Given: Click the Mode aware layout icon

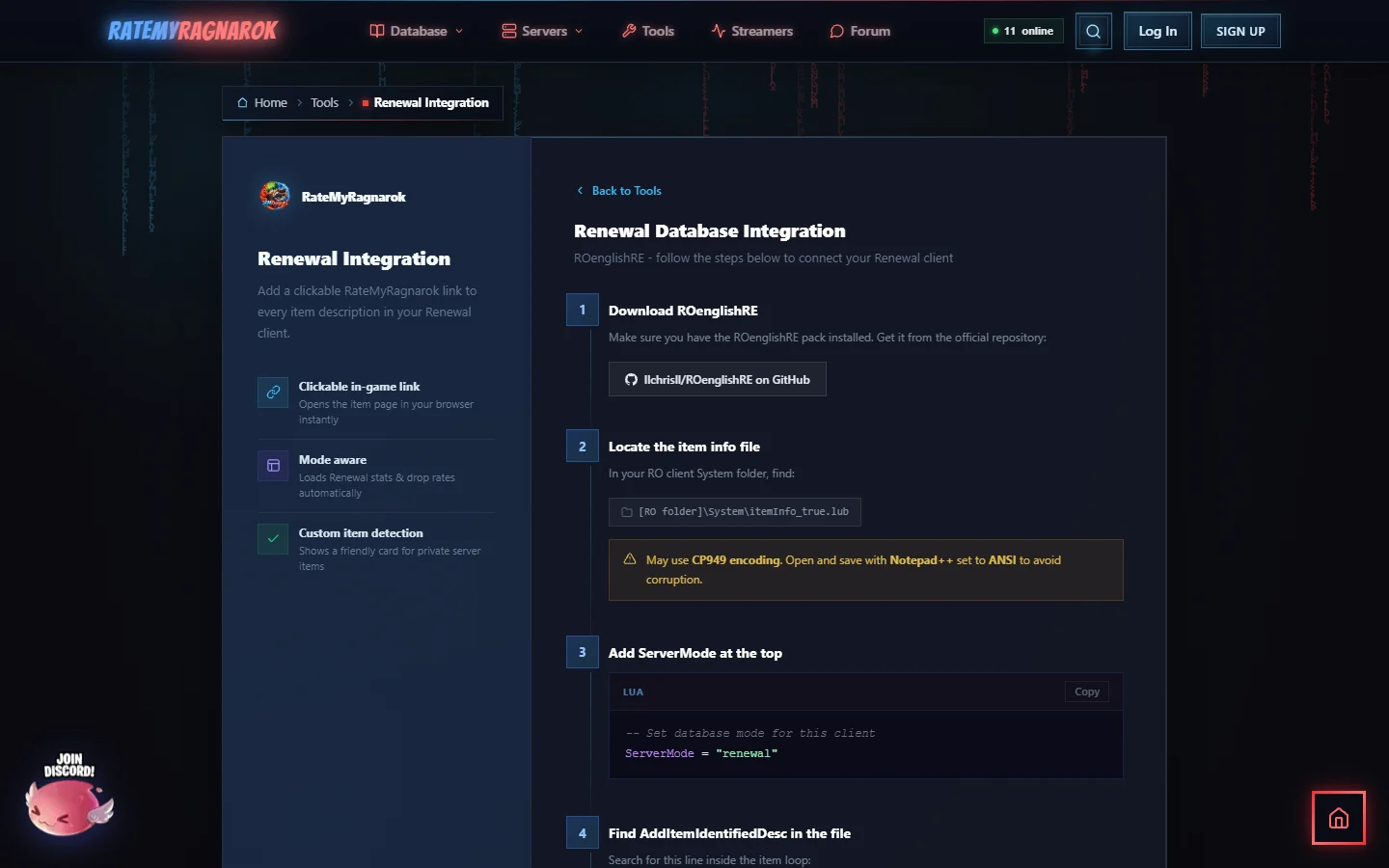Looking at the screenshot, I should tap(273, 466).
